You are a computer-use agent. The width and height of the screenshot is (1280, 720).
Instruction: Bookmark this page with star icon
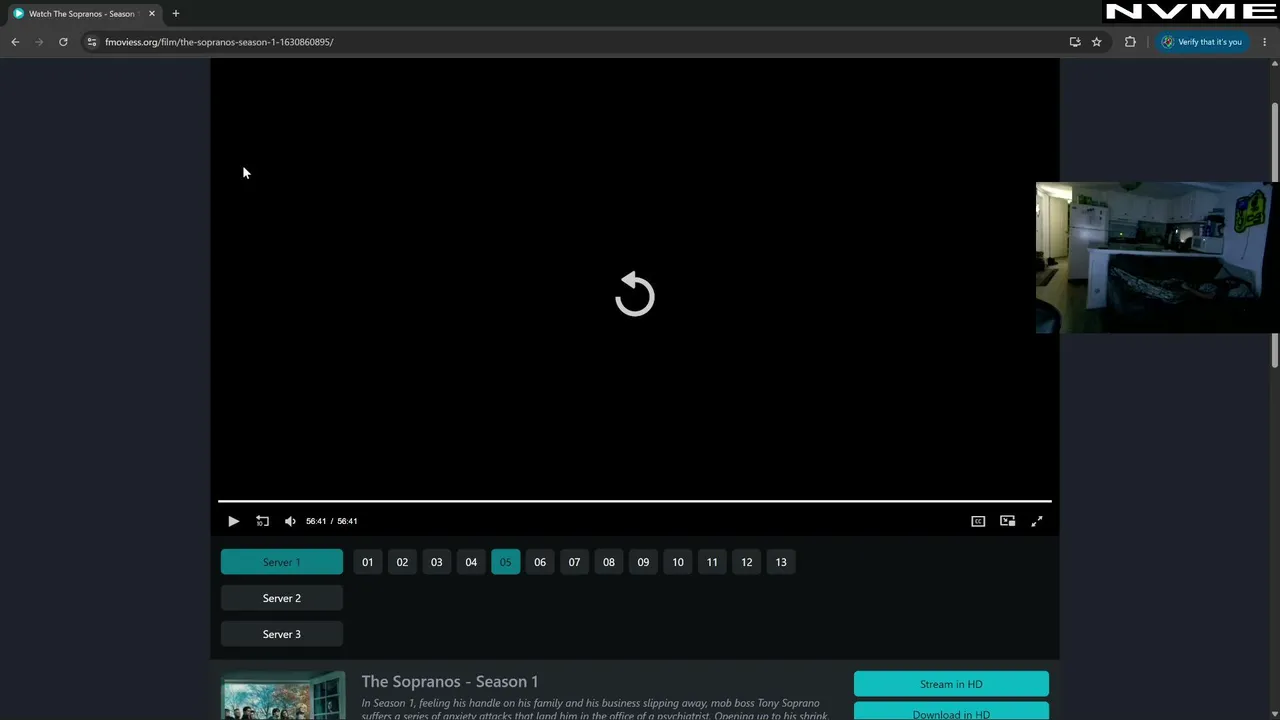coord(1097,42)
